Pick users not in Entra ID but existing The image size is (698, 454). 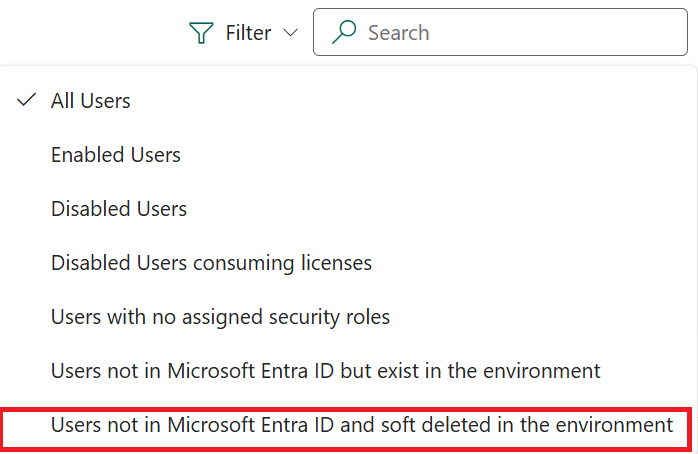[x=325, y=371]
